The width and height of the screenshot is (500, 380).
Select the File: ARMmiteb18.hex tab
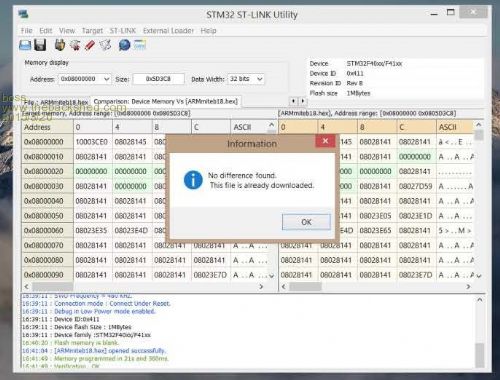tap(56, 102)
